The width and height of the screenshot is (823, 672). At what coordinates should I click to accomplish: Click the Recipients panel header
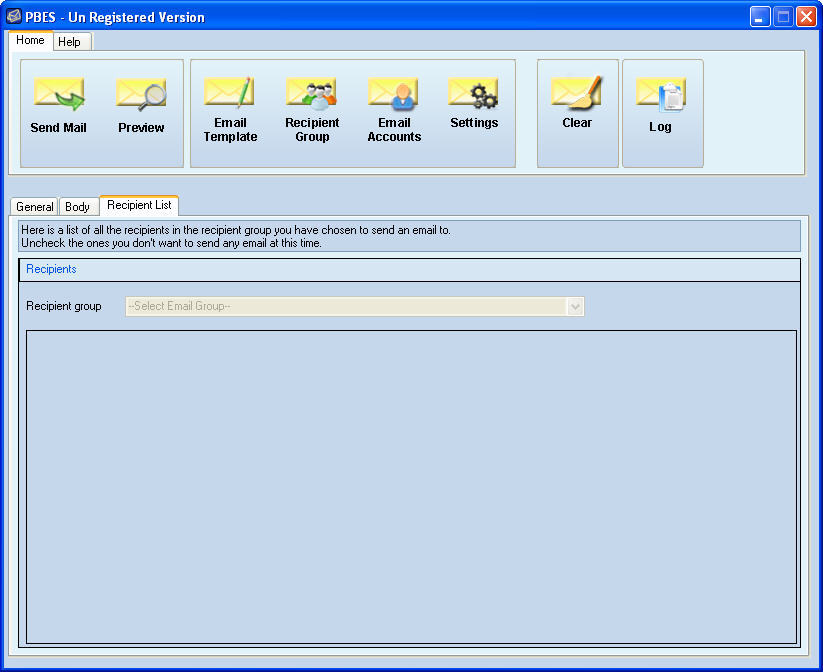click(x=50, y=269)
